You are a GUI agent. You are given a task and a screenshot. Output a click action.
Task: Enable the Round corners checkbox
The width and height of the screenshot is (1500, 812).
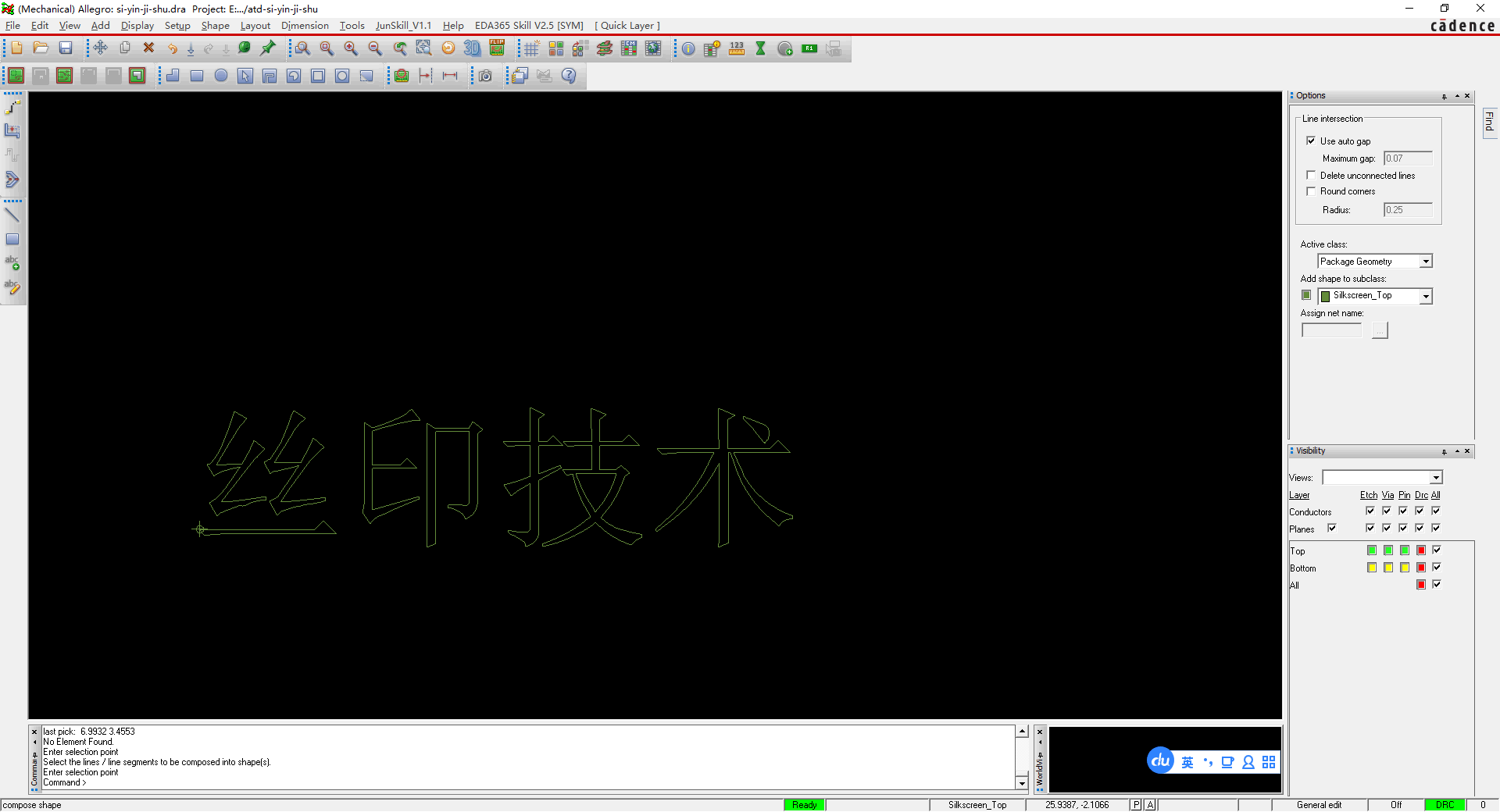1311,191
